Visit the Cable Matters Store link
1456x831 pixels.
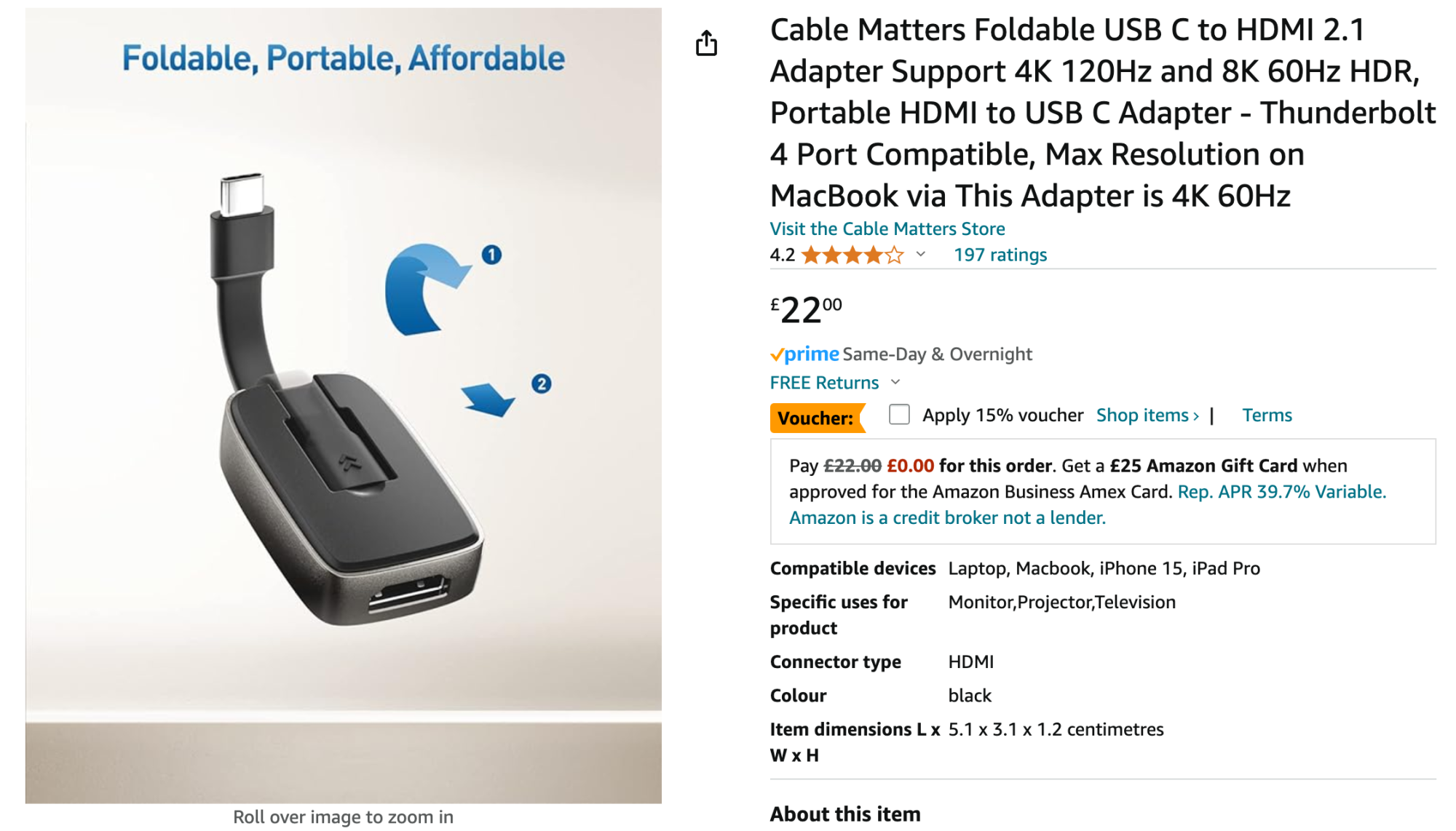(887, 228)
